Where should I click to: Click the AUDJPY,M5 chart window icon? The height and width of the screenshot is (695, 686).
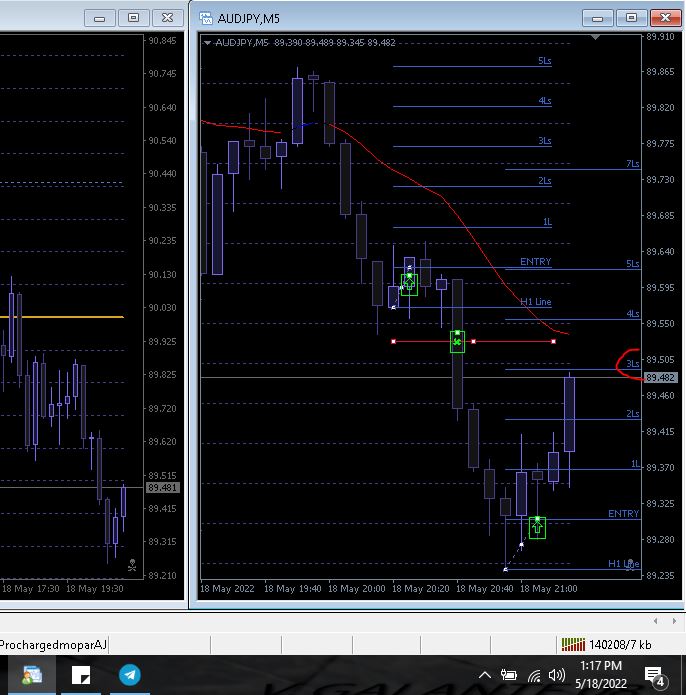pyautogui.click(x=206, y=18)
